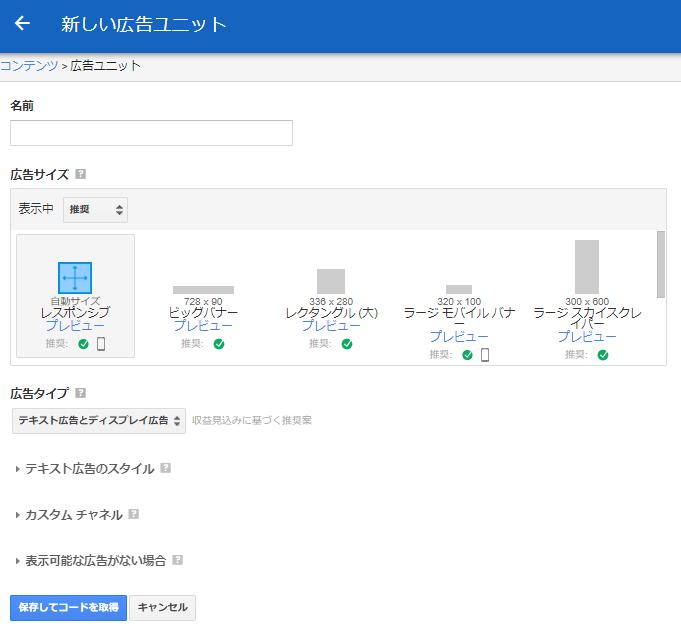The width and height of the screenshot is (681, 627).
Task: Click the 広告ユニット breadcrumb text
Action: click(x=106, y=66)
